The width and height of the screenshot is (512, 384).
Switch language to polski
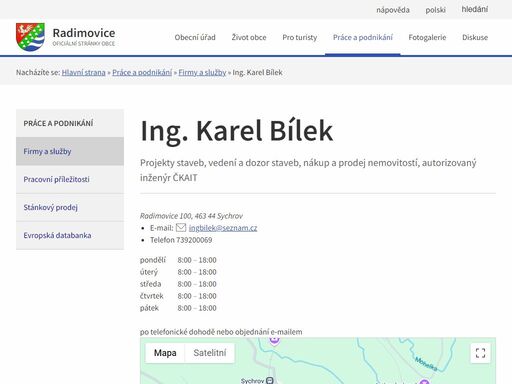click(435, 10)
